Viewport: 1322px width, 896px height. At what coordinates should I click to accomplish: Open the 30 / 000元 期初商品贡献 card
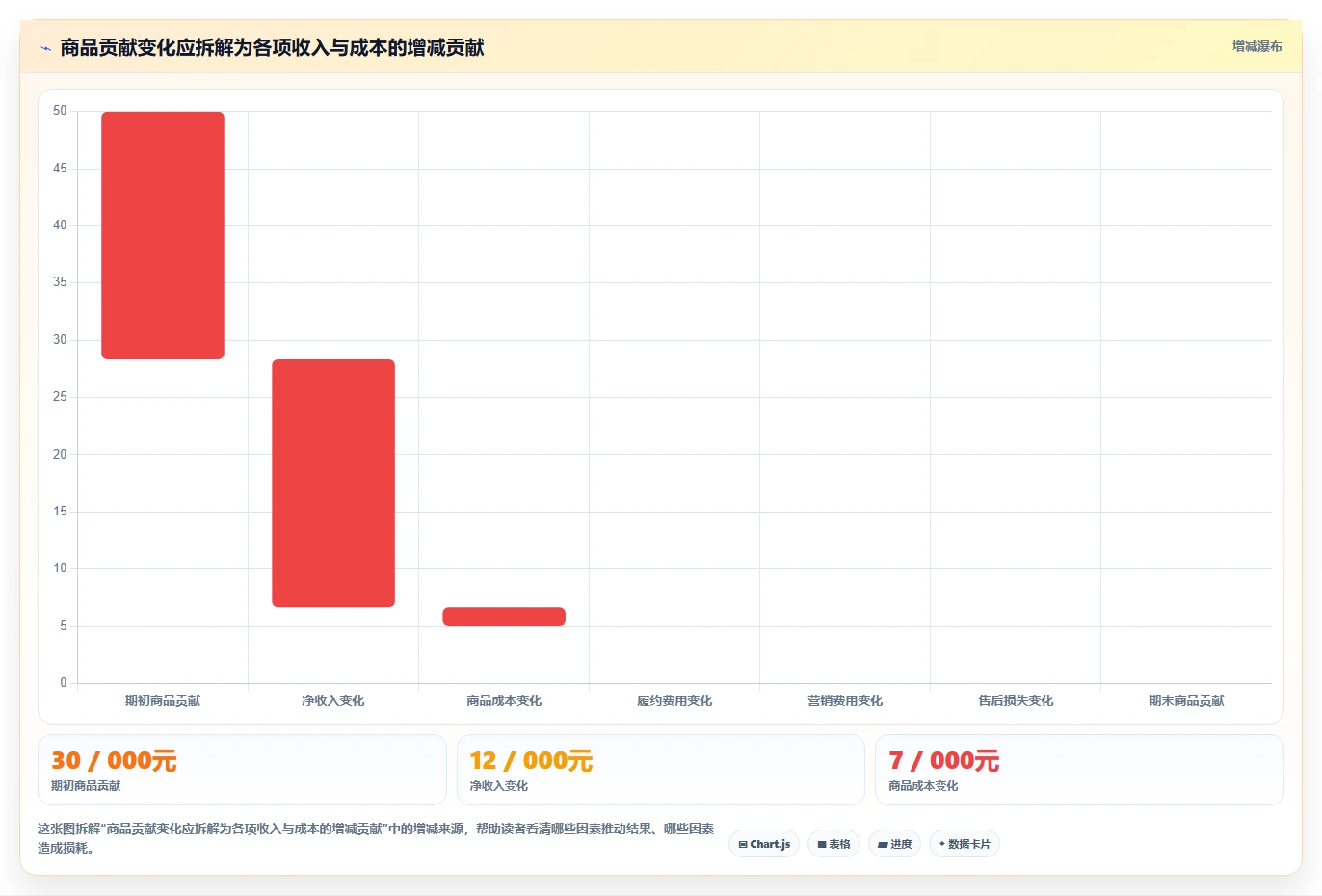point(242,770)
